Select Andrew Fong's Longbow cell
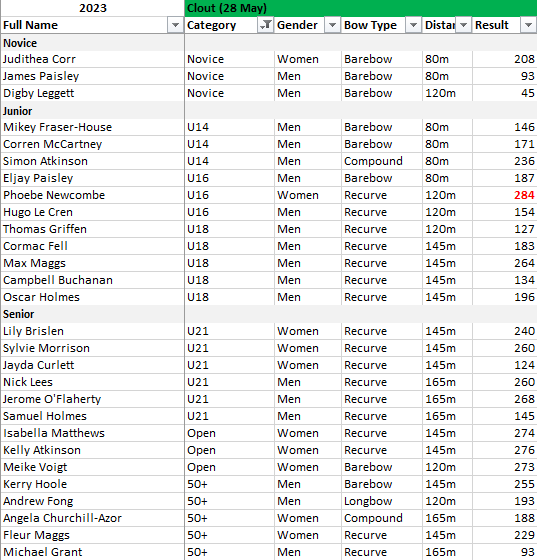This screenshot has height=560, width=537. (x=382, y=501)
